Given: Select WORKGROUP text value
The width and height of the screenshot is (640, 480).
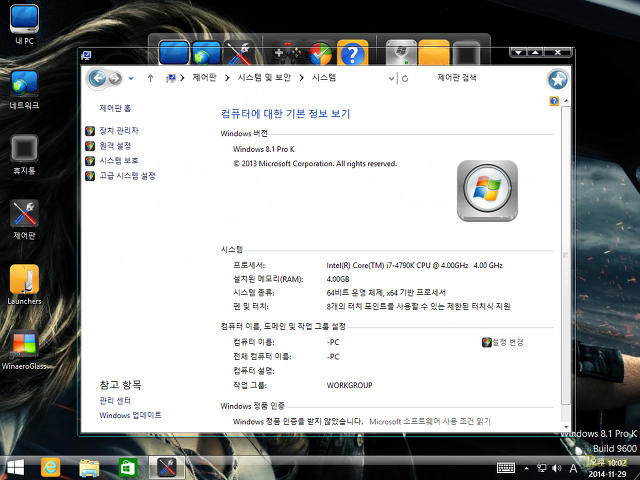Looking at the screenshot, I should (349, 385).
